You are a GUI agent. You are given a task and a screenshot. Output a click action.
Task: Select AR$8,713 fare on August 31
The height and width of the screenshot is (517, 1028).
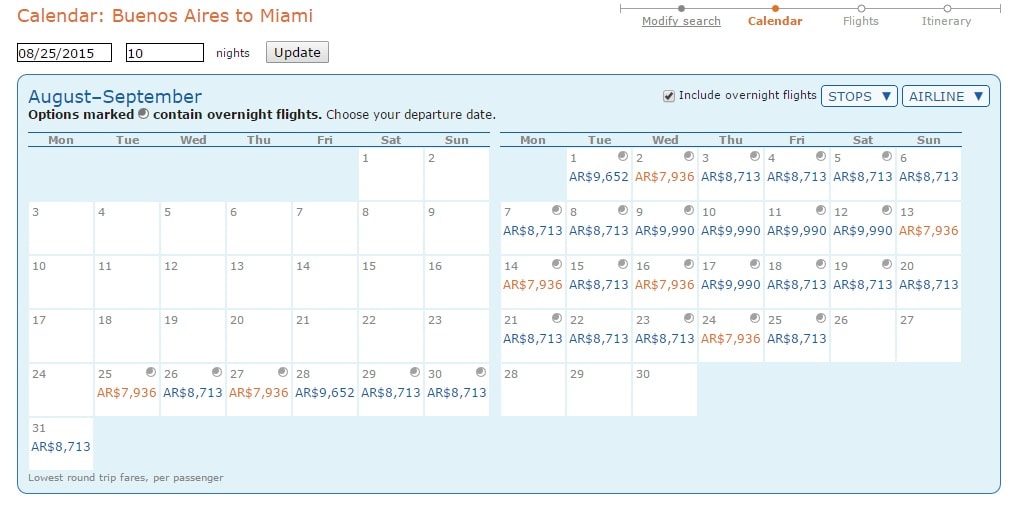61,446
